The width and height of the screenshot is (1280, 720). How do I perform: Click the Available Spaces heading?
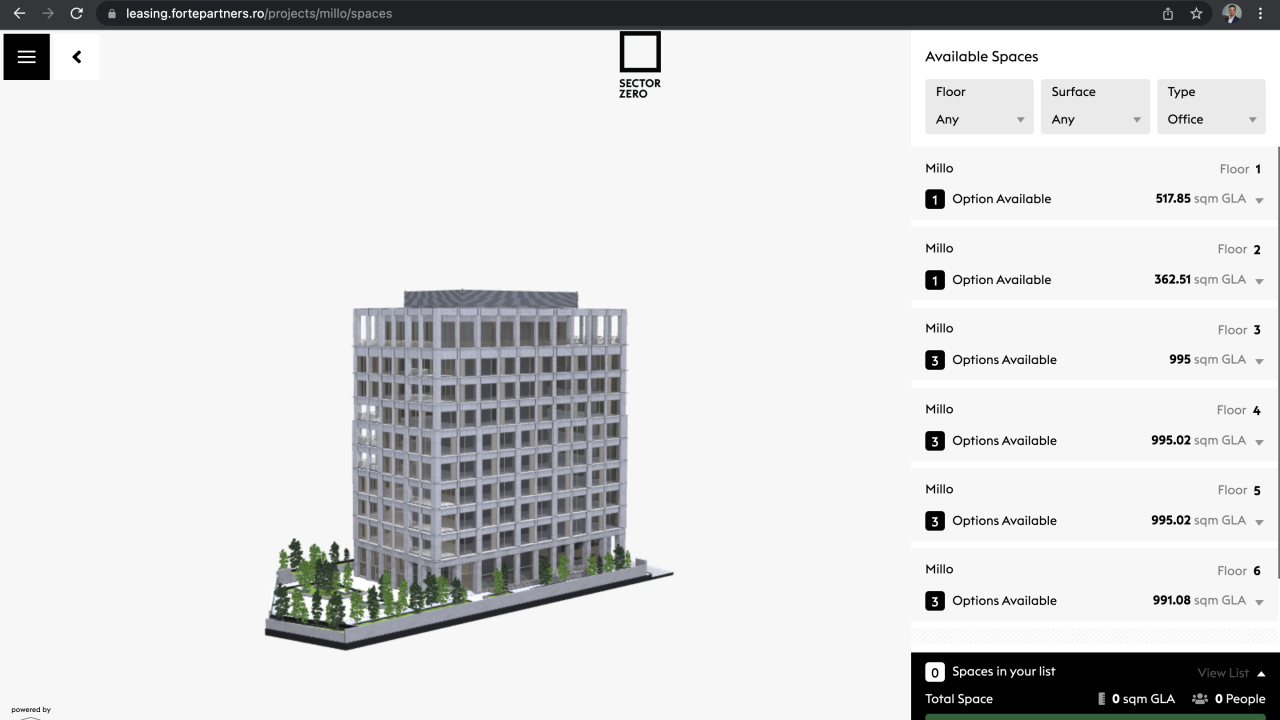pos(981,56)
